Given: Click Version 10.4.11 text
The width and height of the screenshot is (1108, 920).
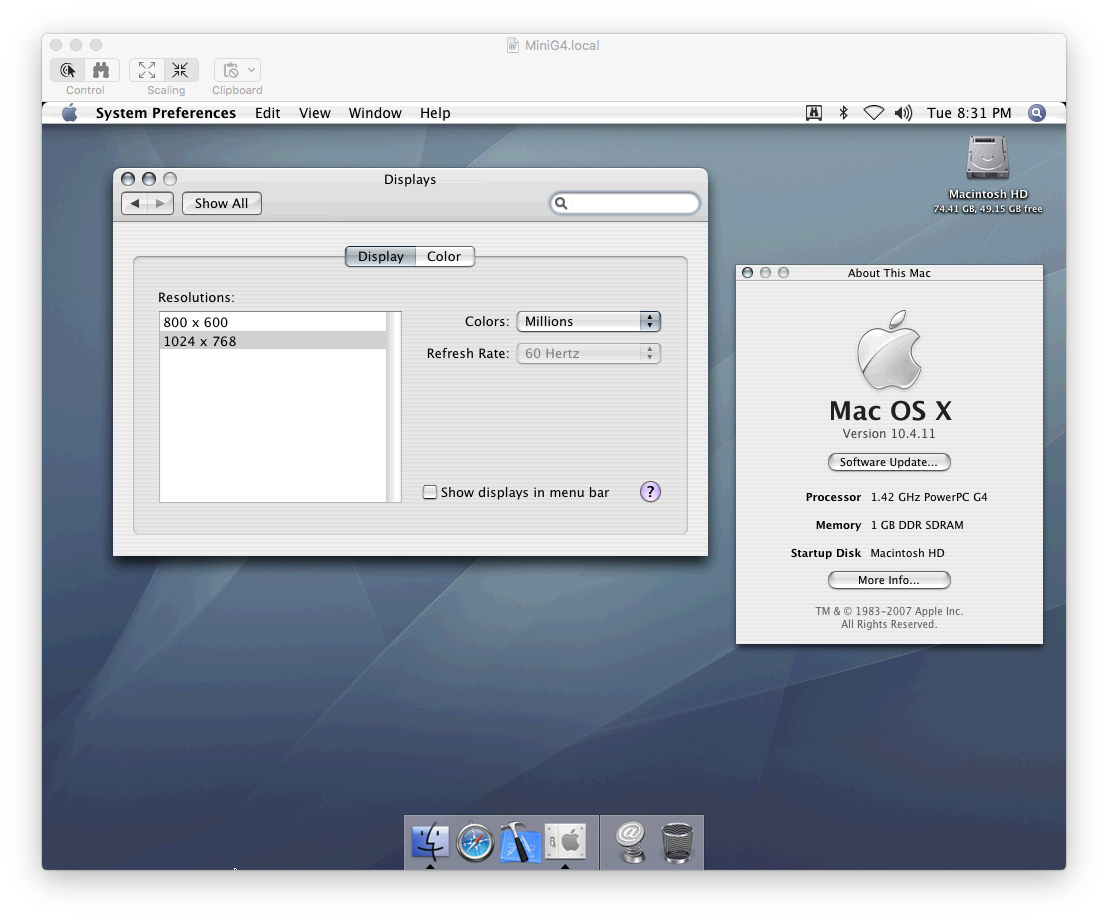Looking at the screenshot, I should click(889, 434).
